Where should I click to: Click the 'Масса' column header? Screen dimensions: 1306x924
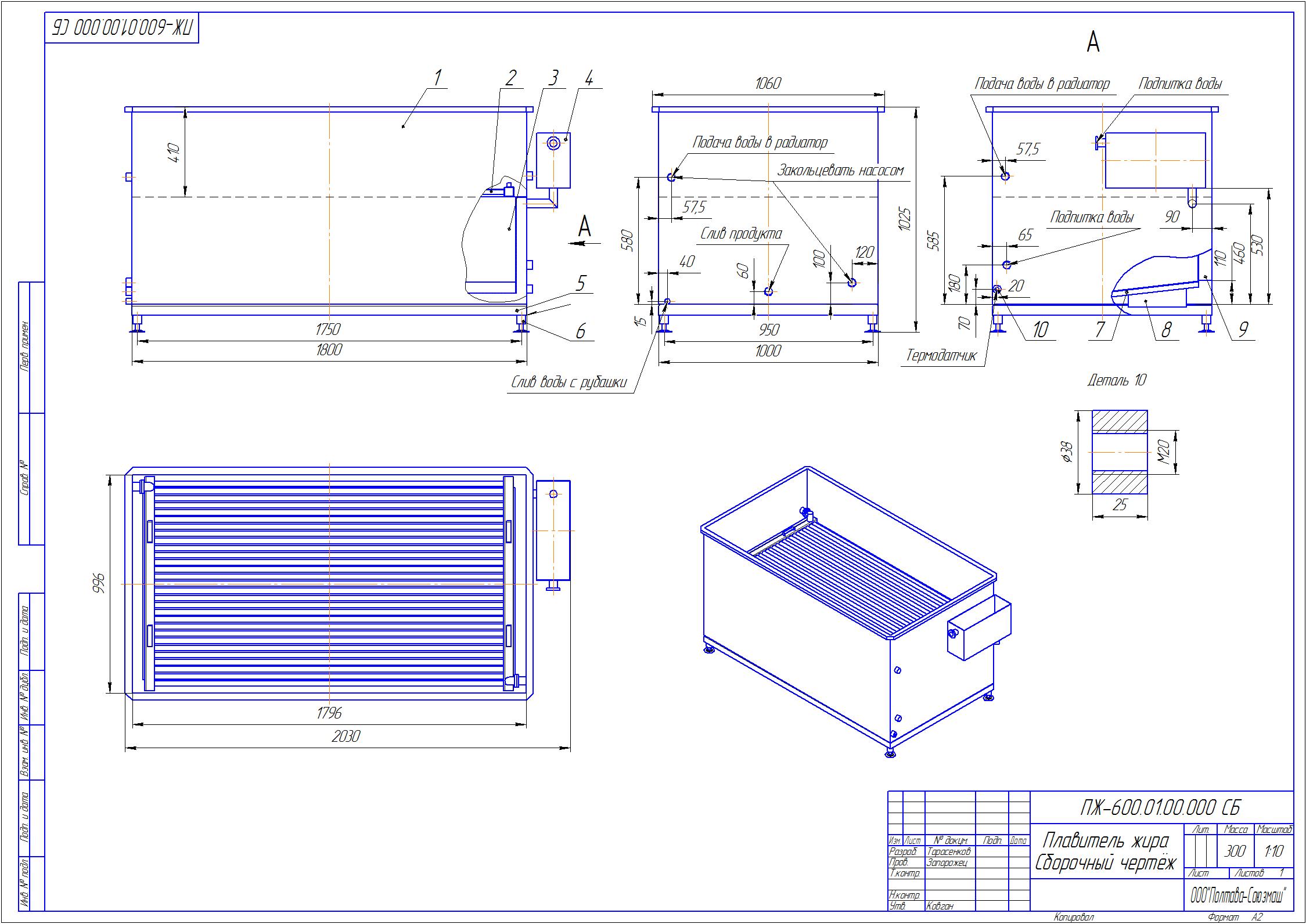click(x=1236, y=830)
